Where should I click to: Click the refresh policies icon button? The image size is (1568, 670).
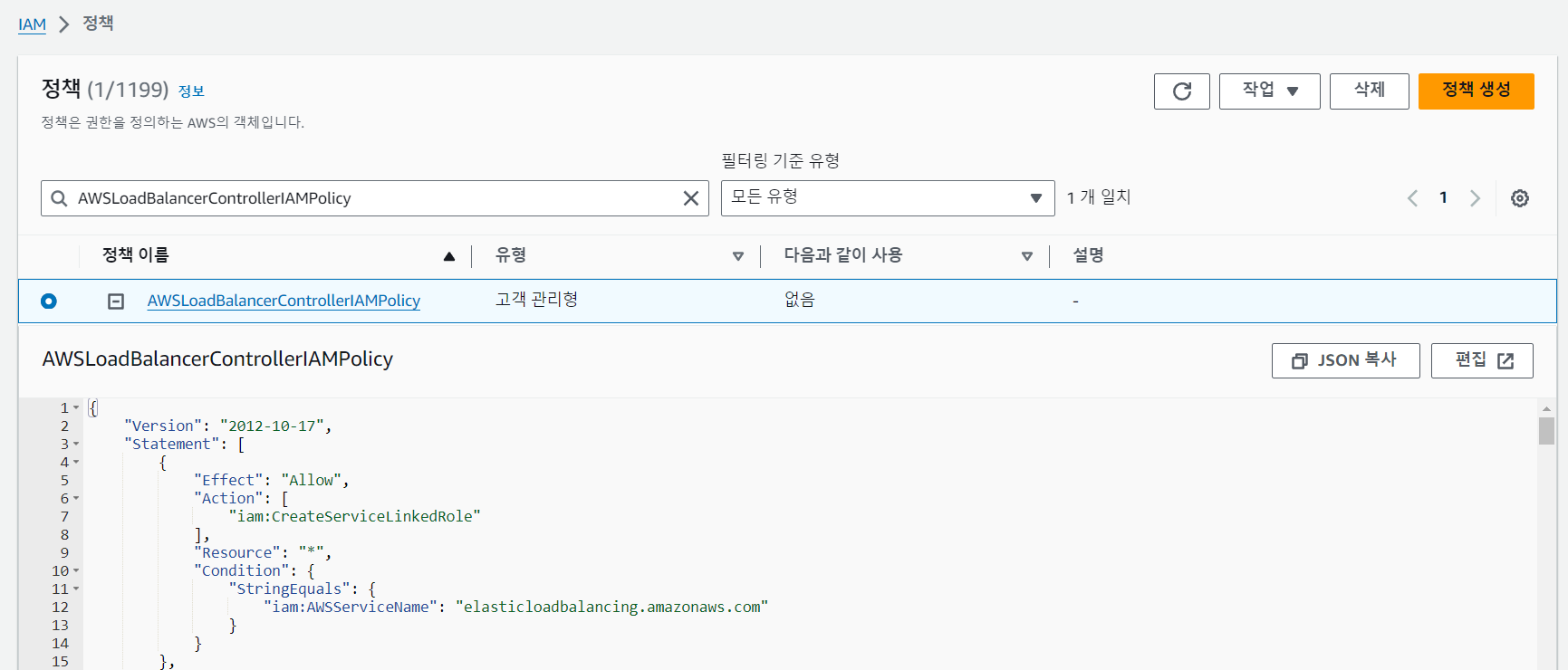(x=1181, y=91)
